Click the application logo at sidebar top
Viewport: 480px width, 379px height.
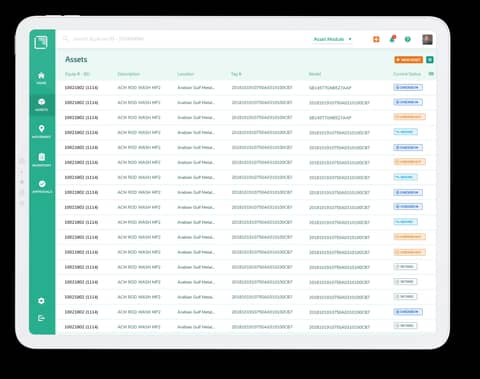[41, 42]
